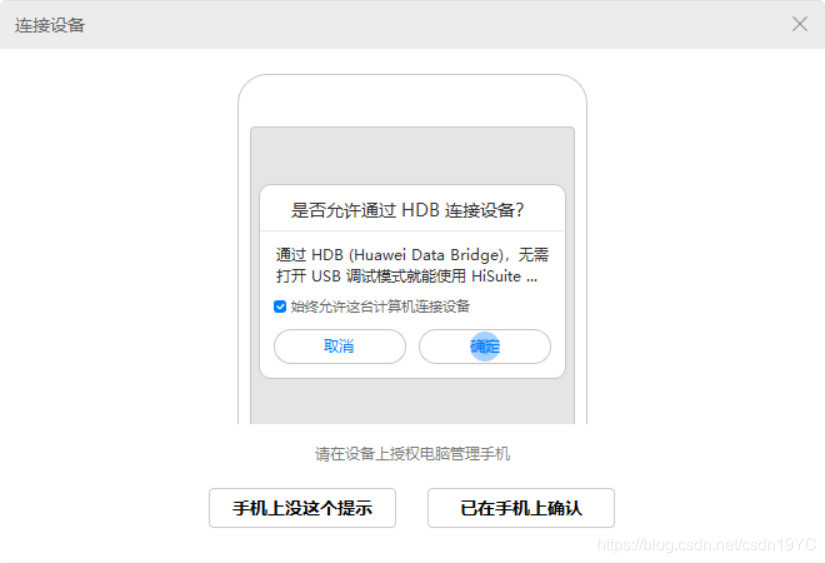Click the blue tap-indicator circle on 确定
The width and height of the screenshot is (825, 563).
point(485,346)
